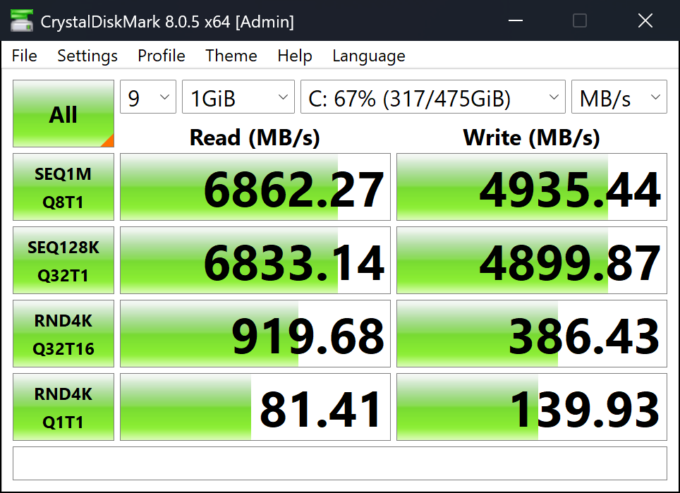This screenshot has width=680, height=493.
Task: Close the CrystalDiskMark window
Action: pyautogui.click(x=645, y=20)
